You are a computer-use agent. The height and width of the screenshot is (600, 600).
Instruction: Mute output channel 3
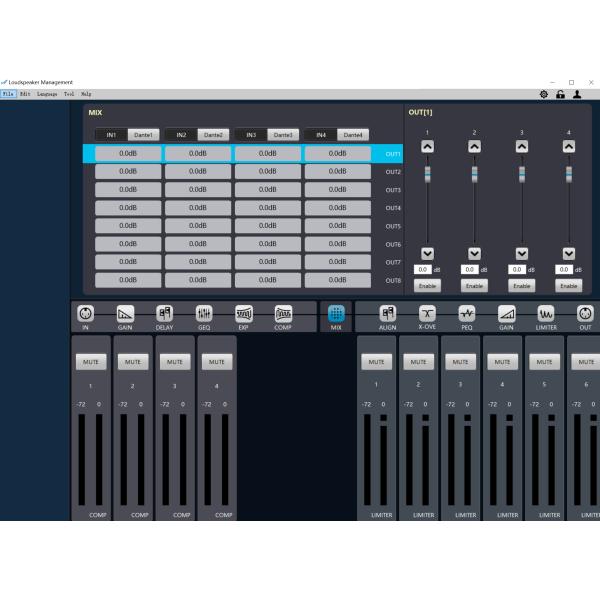coord(460,362)
